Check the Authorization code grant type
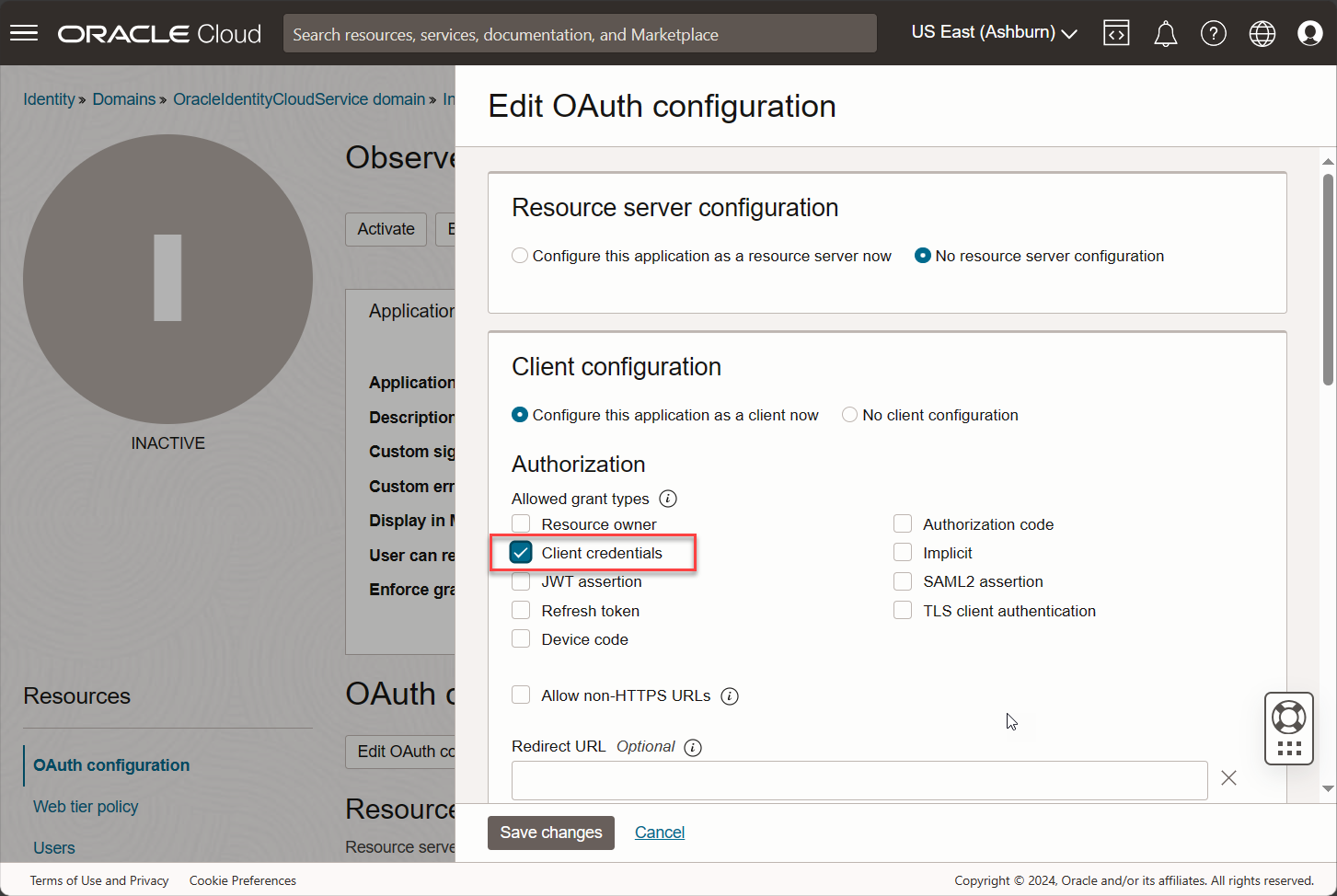1337x896 pixels. point(903,523)
